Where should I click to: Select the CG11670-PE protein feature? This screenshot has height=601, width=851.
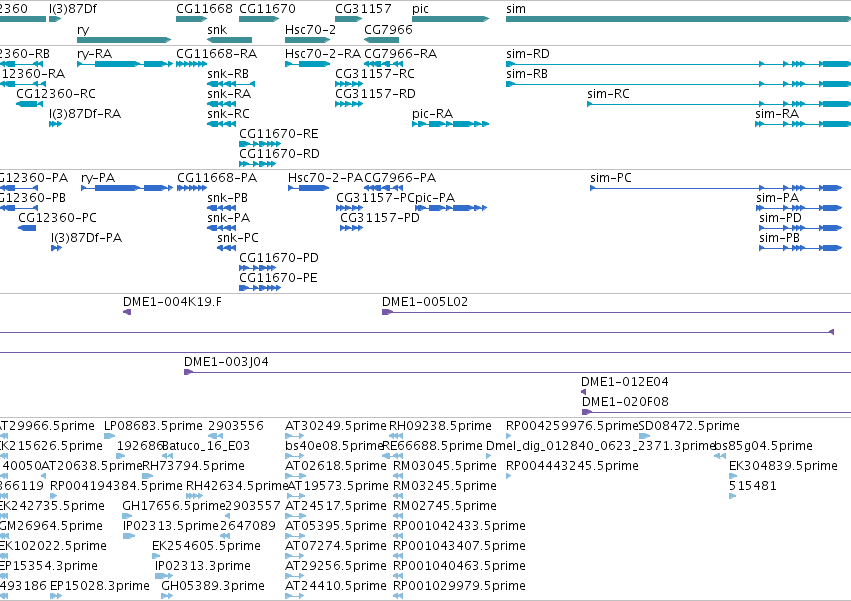(260, 288)
